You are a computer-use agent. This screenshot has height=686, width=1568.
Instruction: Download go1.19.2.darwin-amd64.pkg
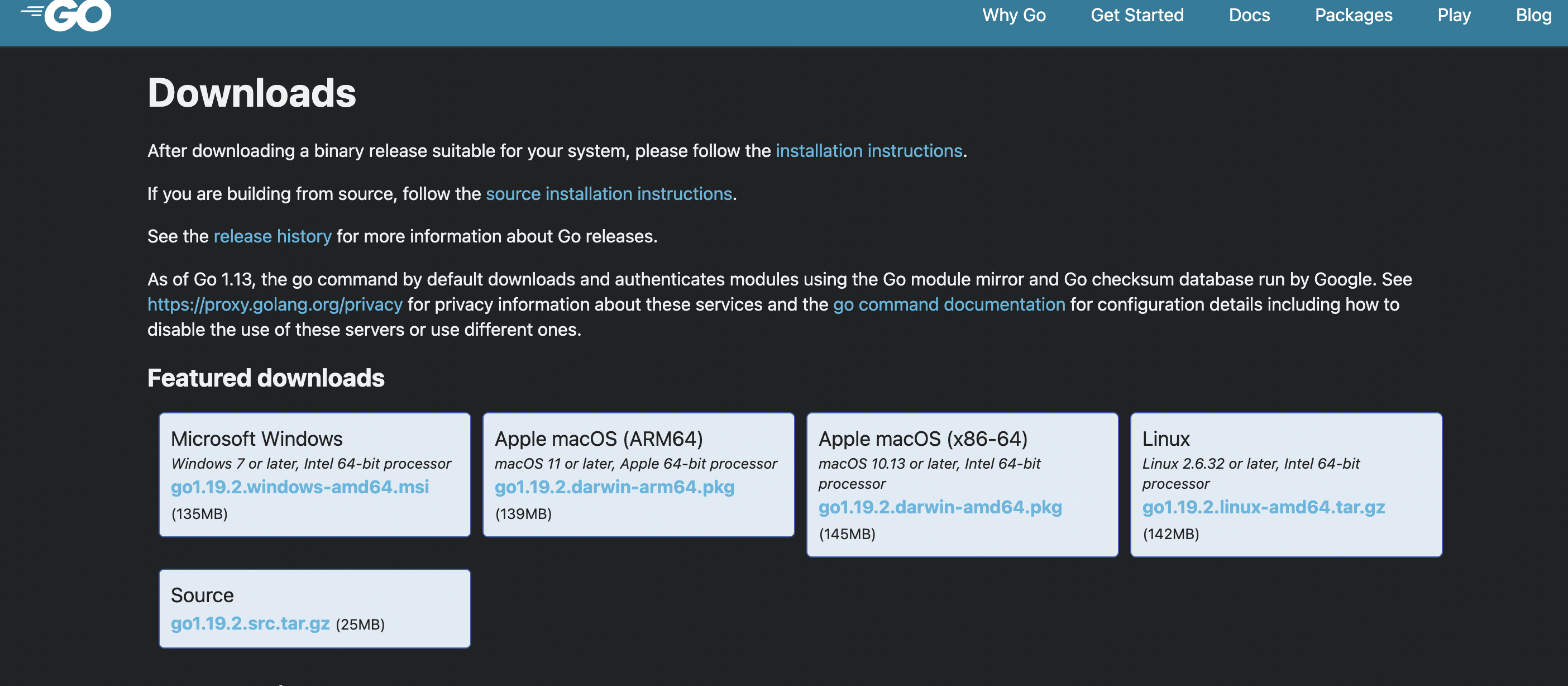click(x=939, y=507)
